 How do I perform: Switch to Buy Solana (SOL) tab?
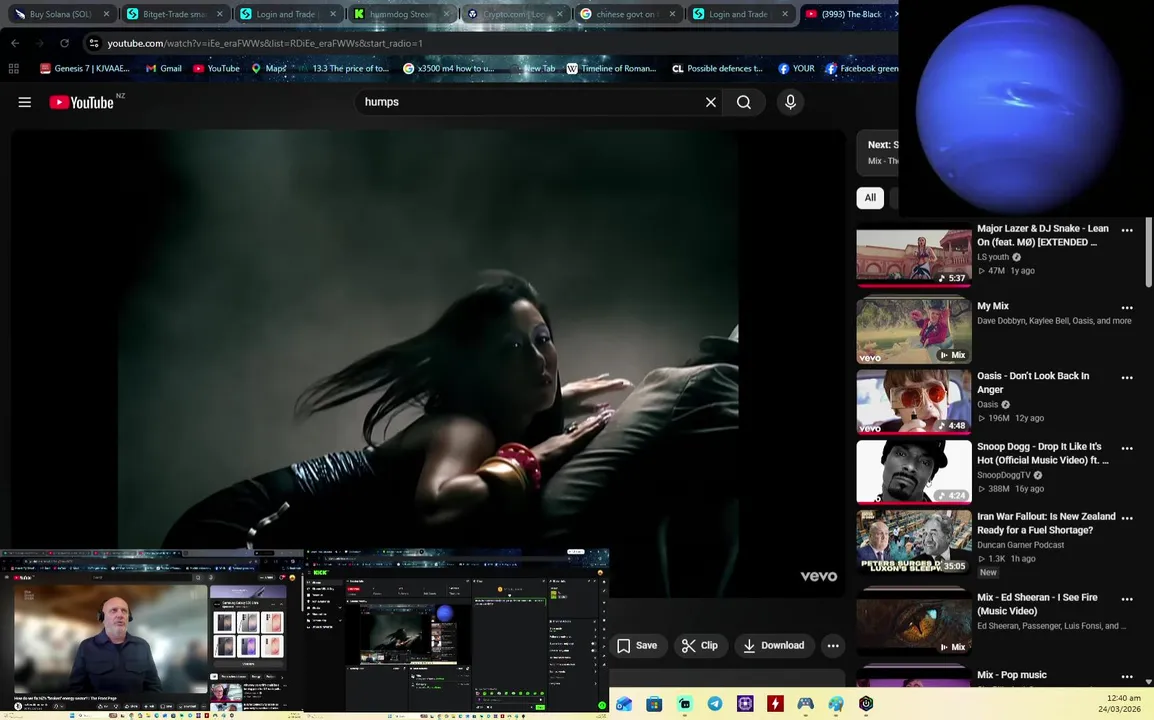pyautogui.click(x=61, y=14)
